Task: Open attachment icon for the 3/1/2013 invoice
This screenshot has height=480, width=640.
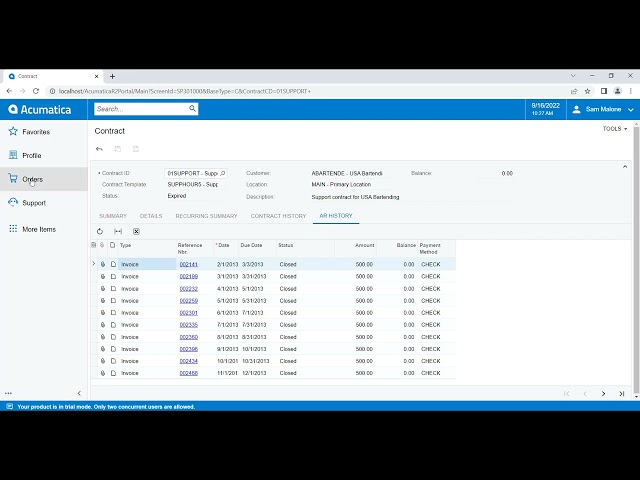Action: coord(103,276)
